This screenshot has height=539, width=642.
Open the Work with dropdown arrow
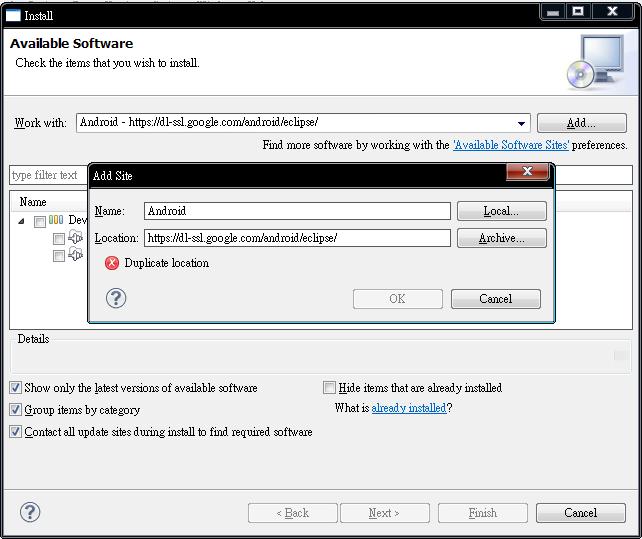tap(521, 123)
